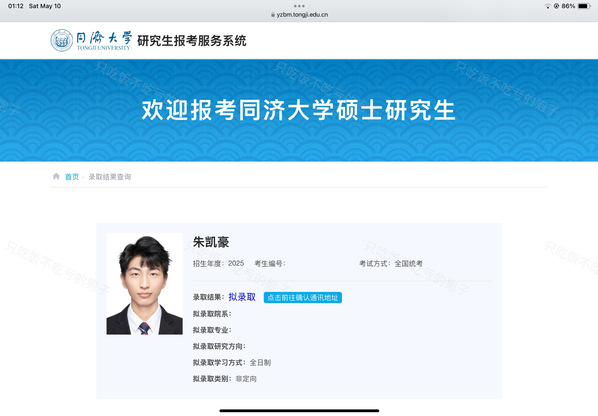This screenshot has width=598, height=416.
Task: Click the 研究生报考服务系统 header title
Action: (192, 40)
